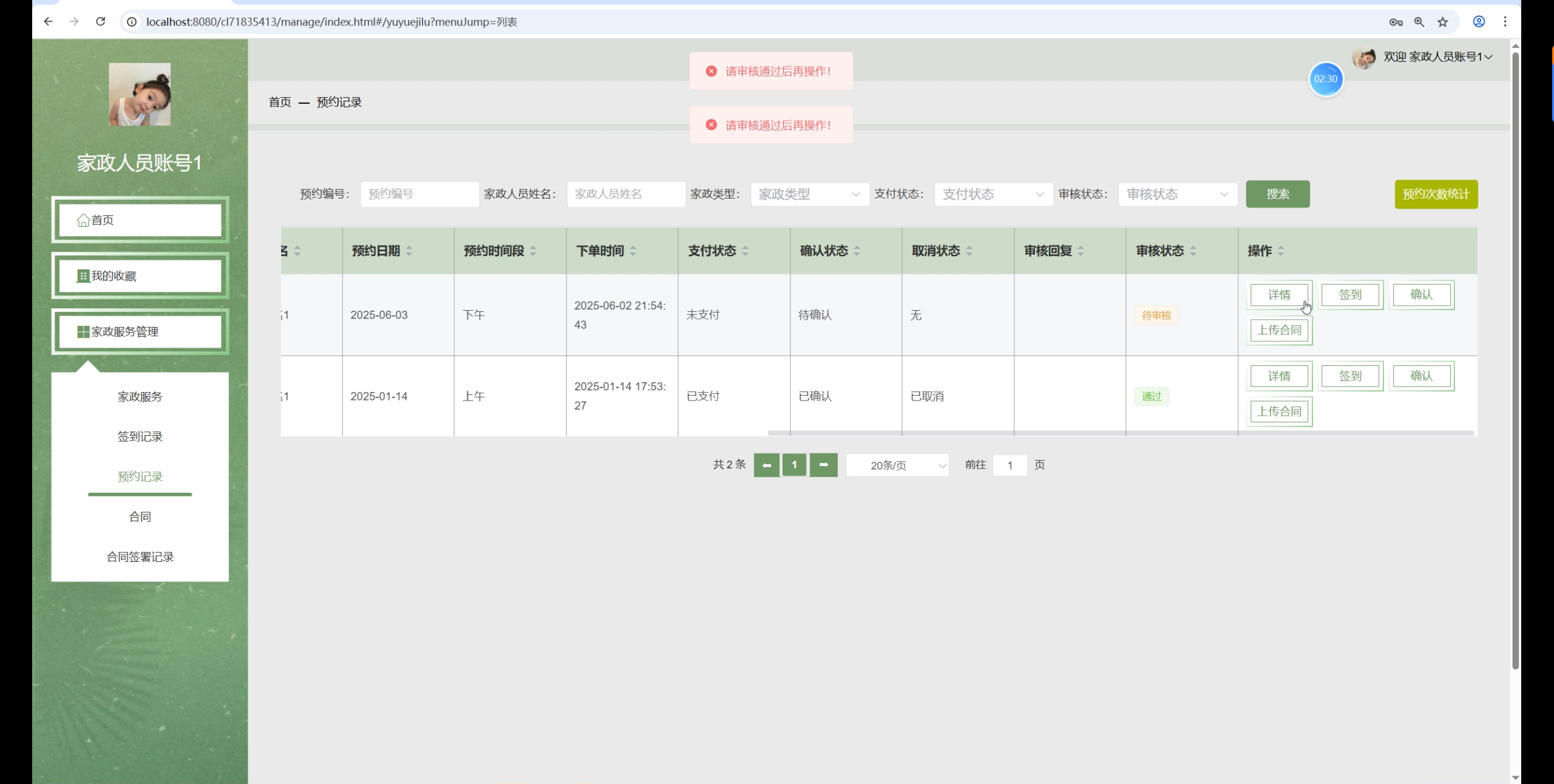Click the bookmark star in the address bar

[1443, 21]
